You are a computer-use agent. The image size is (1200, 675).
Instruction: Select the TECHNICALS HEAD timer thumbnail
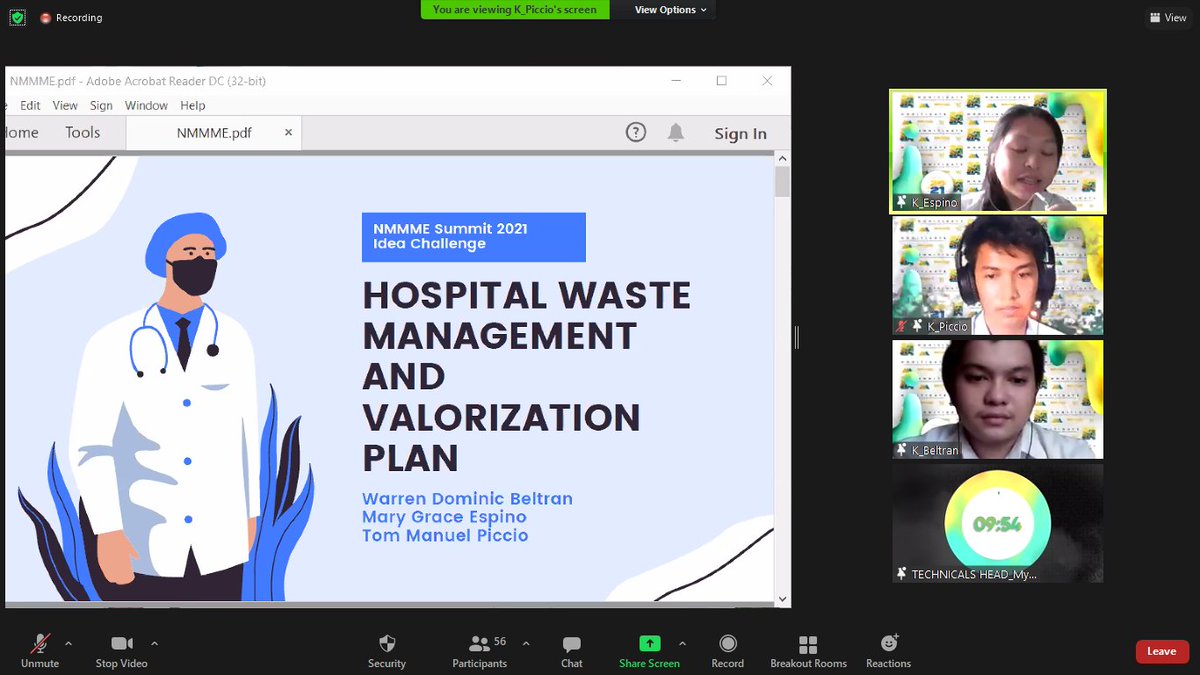point(998,523)
